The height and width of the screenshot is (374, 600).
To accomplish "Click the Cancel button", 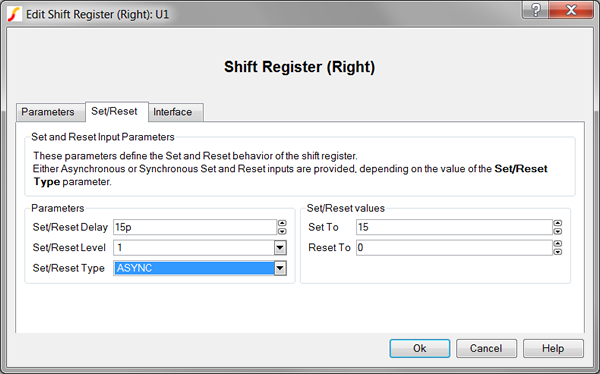I will tap(486, 348).
